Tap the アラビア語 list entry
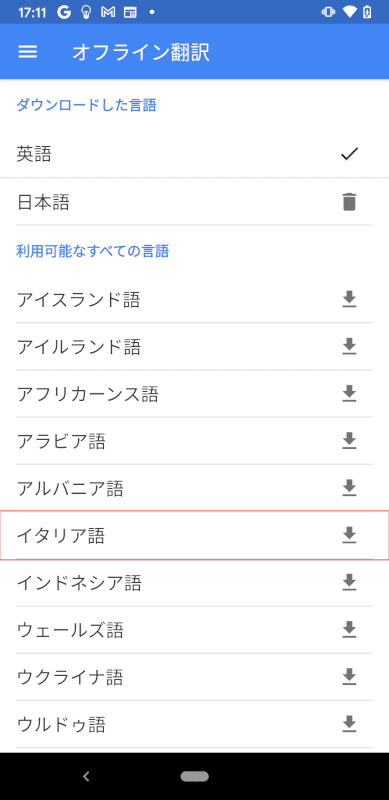This screenshot has width=389, height=800. coord(194,441)
